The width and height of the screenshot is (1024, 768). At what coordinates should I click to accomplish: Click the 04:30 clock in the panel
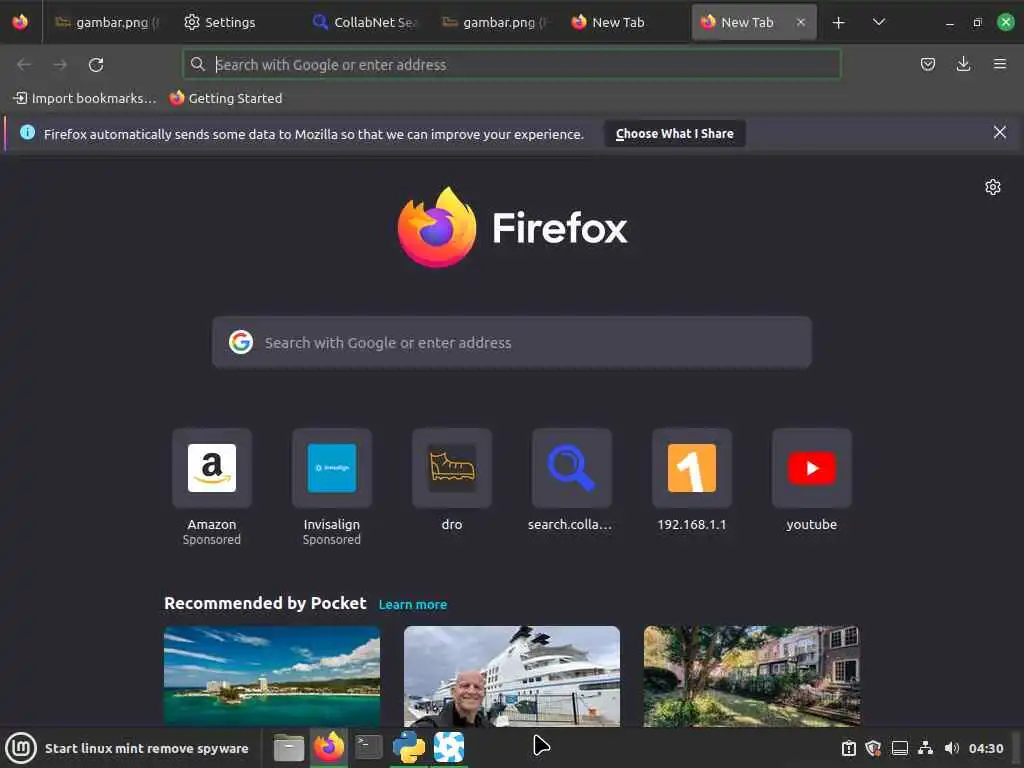(x=985, y=748)
